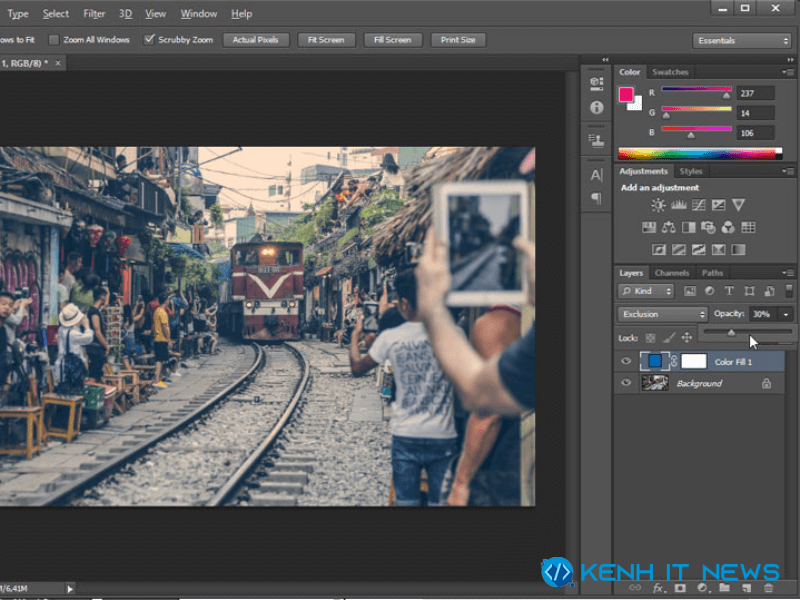
Task: Toggle filter for smart objects
Action: tap(769, 291)
